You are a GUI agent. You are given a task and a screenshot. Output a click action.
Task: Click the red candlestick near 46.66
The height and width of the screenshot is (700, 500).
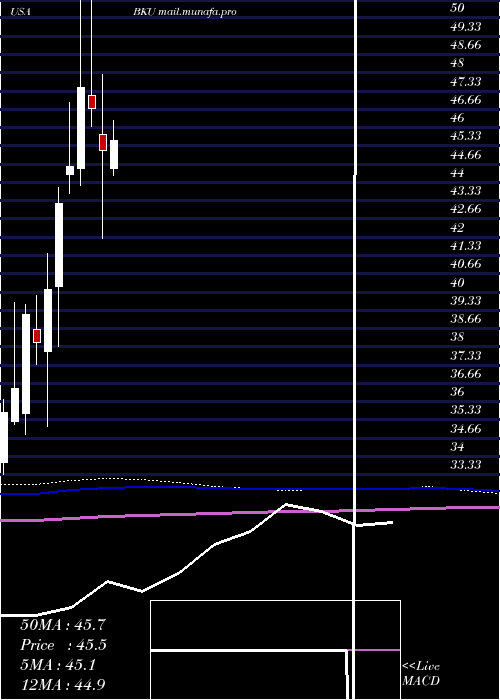pyautogui.click(x=92, y=102)
